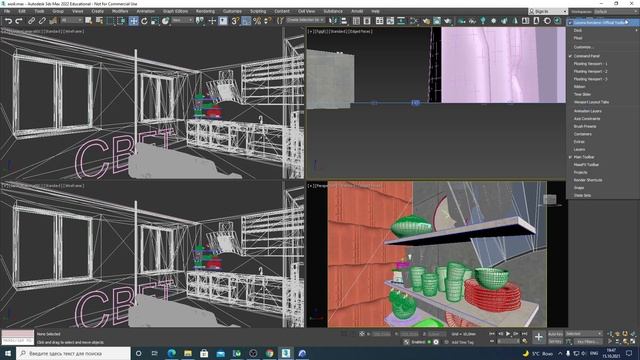Open Google Chrome from the taskbar
The height and width of the screenshot is (360, 640).
pos(269,353)
